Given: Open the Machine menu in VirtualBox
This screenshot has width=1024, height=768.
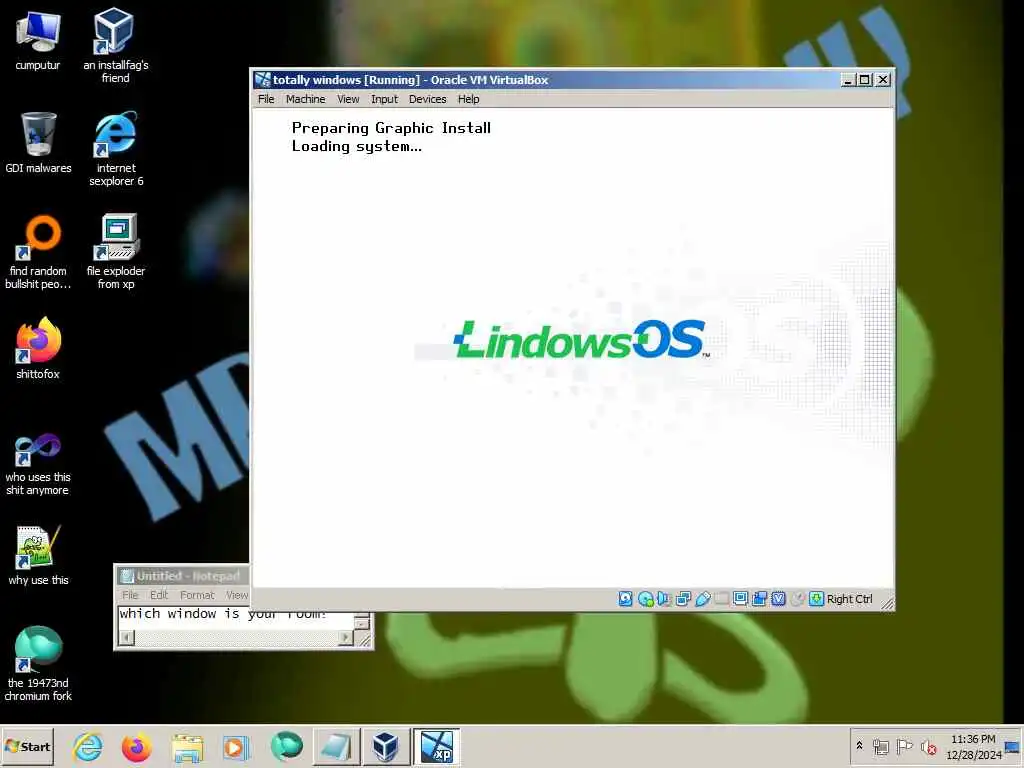Looking at the screenshot, I should [x=305, y=99].
